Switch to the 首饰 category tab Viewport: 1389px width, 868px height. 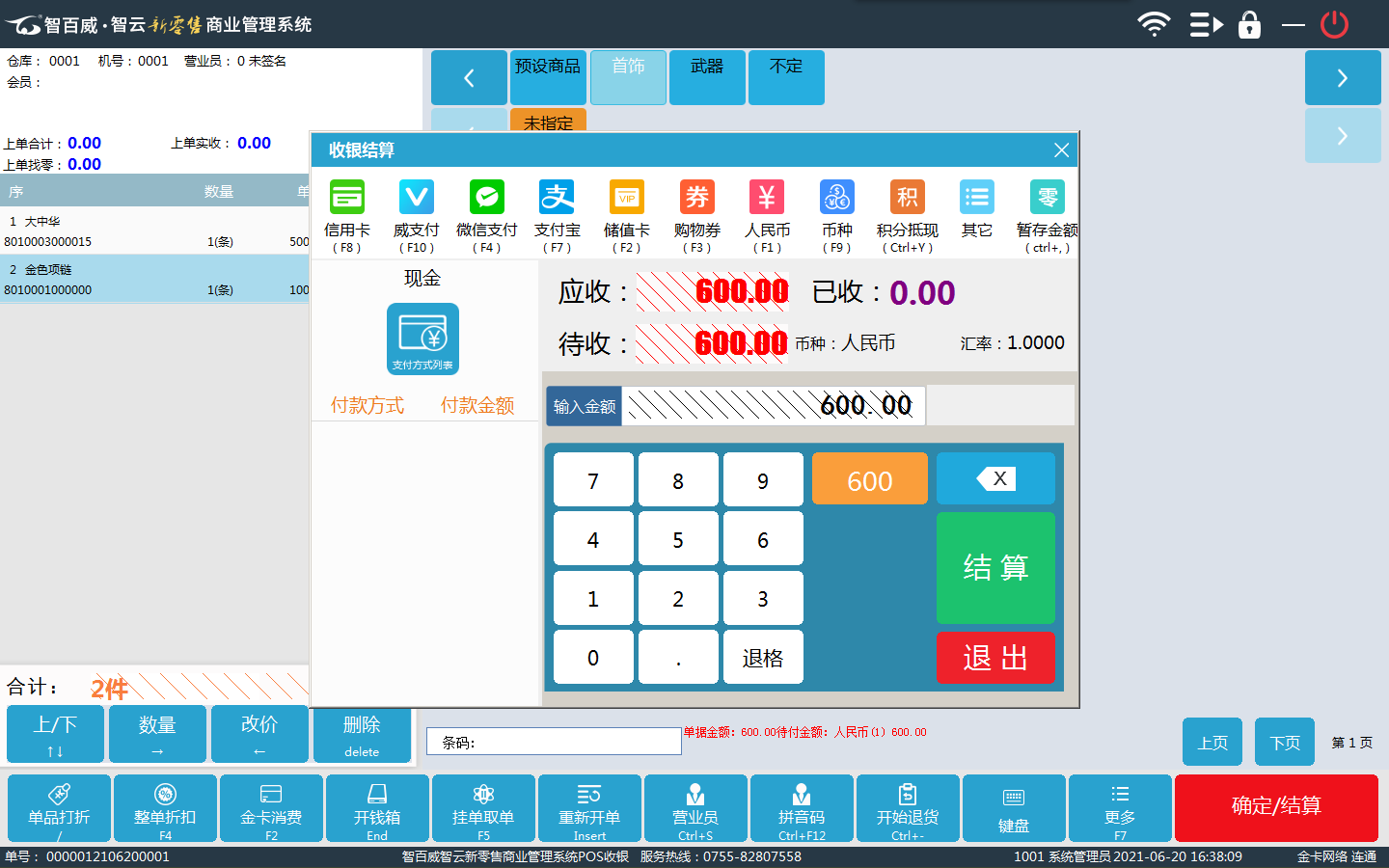[628, 77]
